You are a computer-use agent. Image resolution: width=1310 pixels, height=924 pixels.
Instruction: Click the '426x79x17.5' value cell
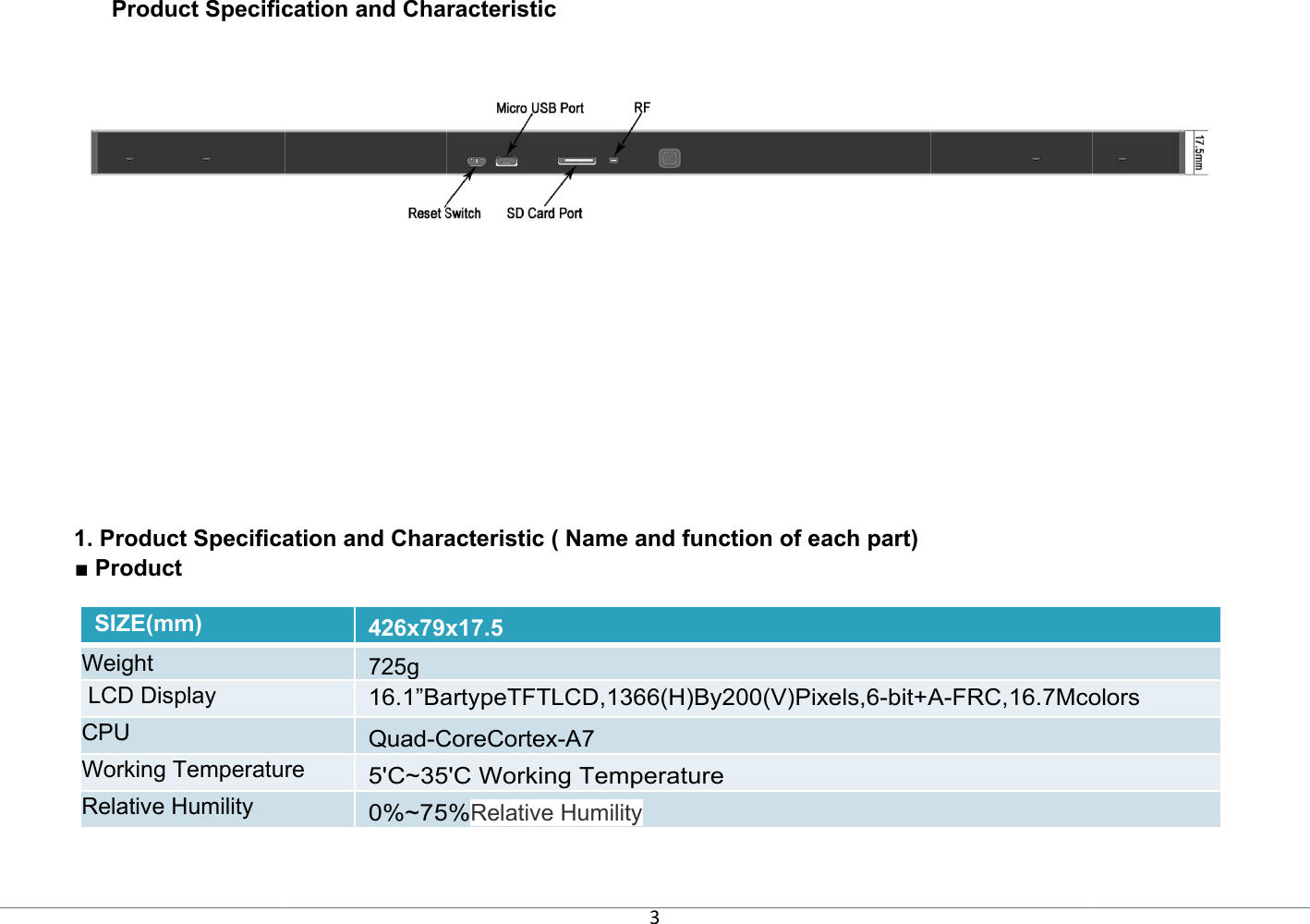pos(788,625)
